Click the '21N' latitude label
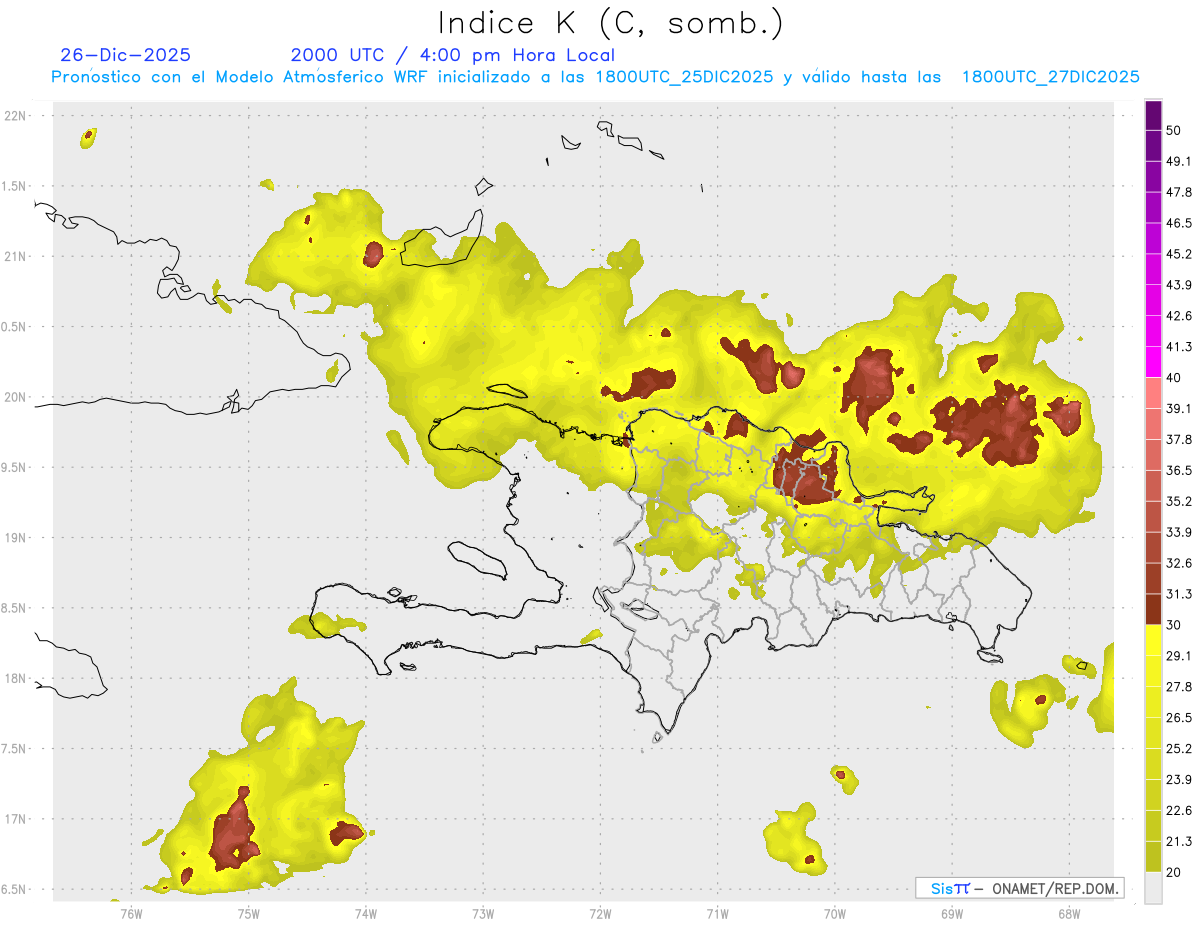The height and width of the screenshot is (927, 1200). [16, 256]
